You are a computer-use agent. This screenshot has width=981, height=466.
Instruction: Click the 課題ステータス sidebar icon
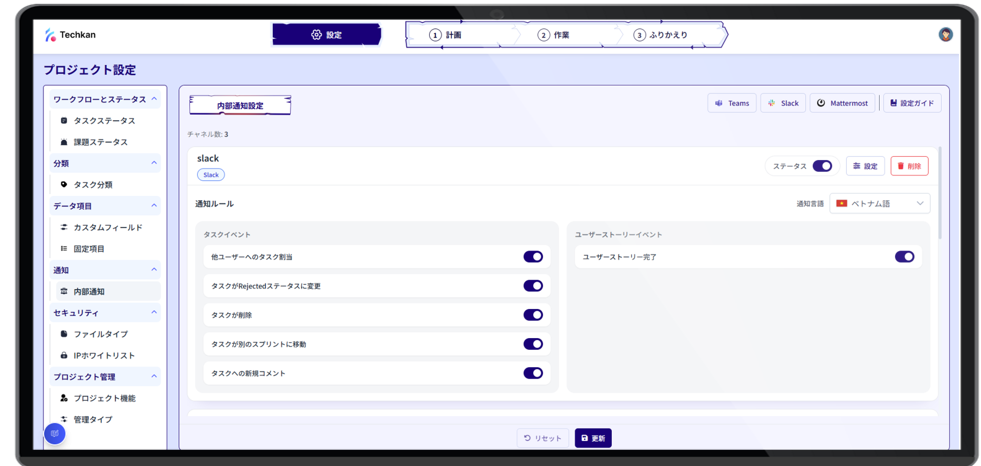click(64, 142)
